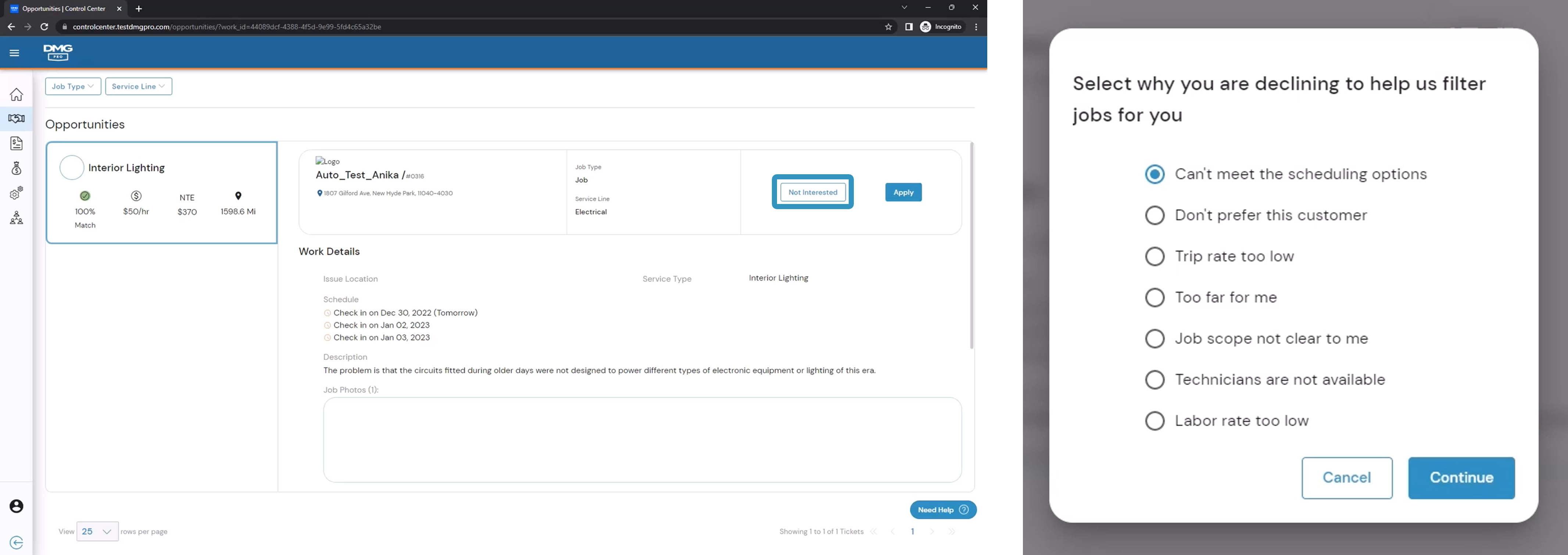Go to the previous page arrow
The height and width of the screenshot is (555, 1568).
[893, 531]
